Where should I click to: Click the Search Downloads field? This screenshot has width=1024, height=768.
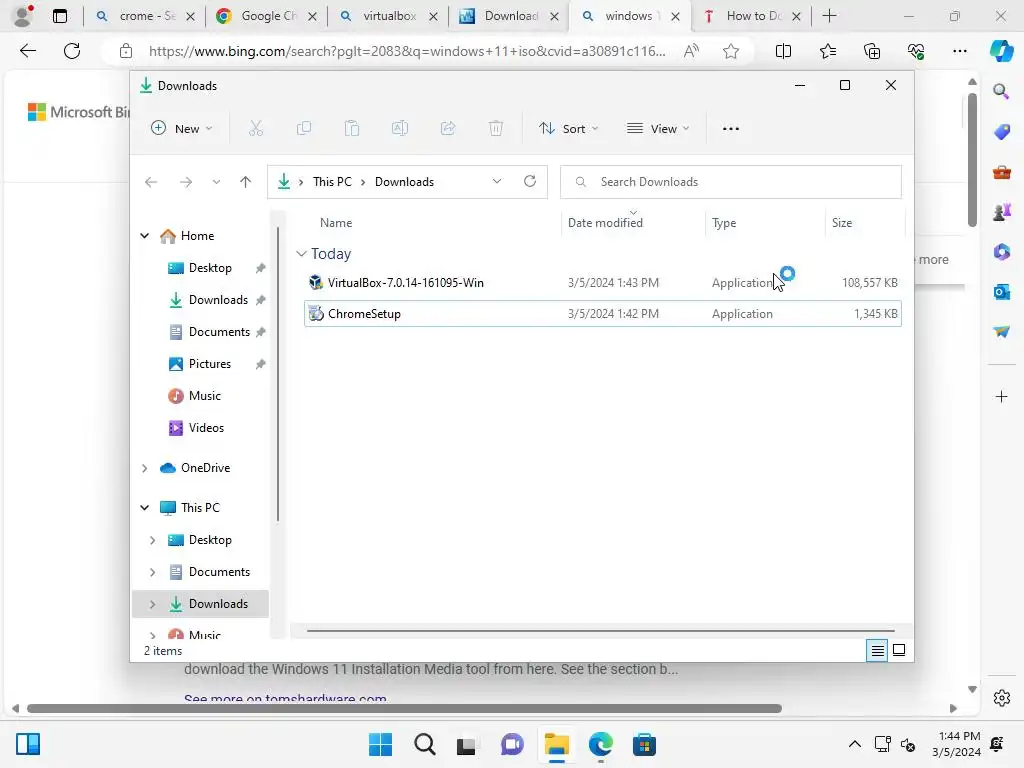tap(731, 182)
